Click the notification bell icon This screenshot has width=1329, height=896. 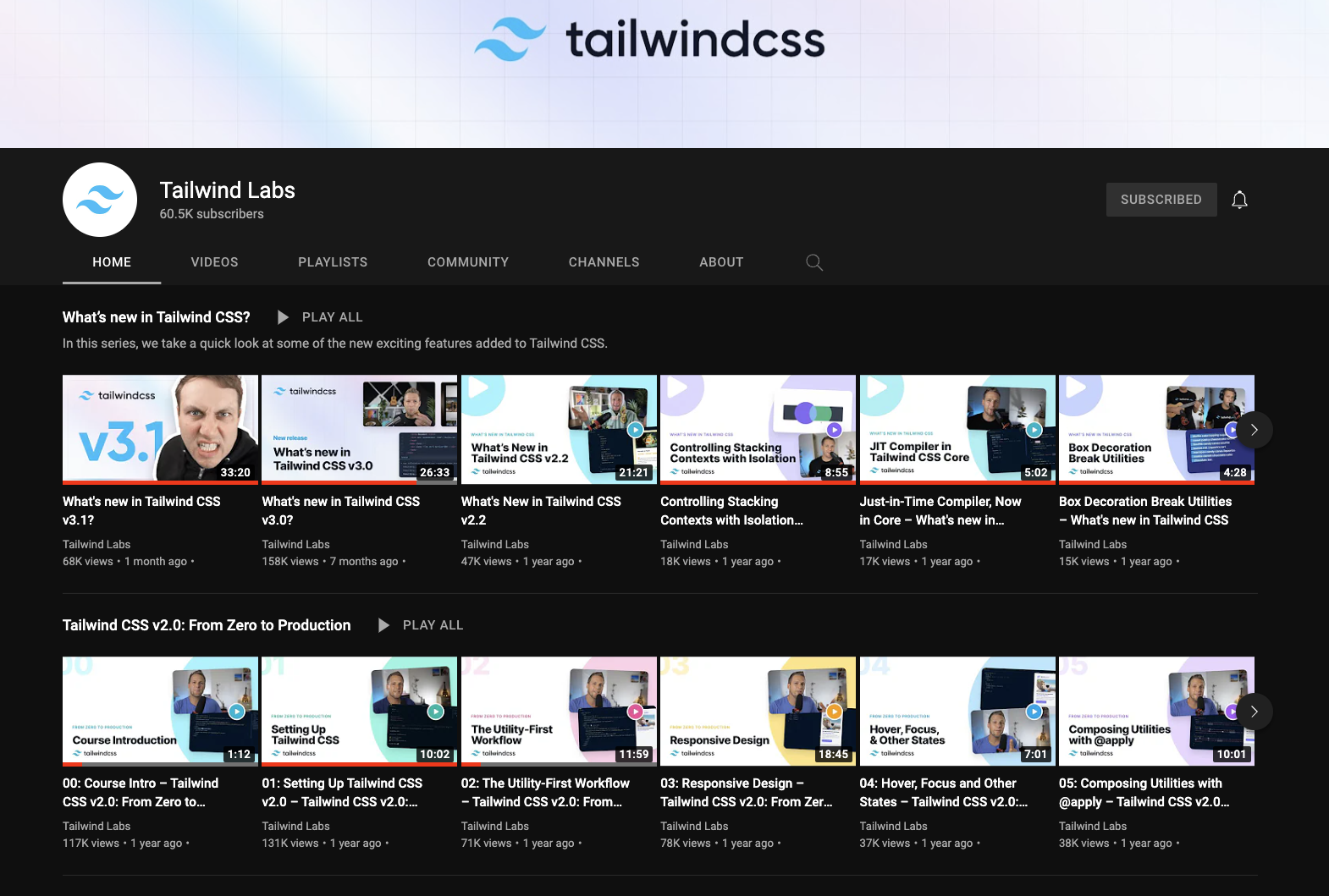coord(1239,200)
